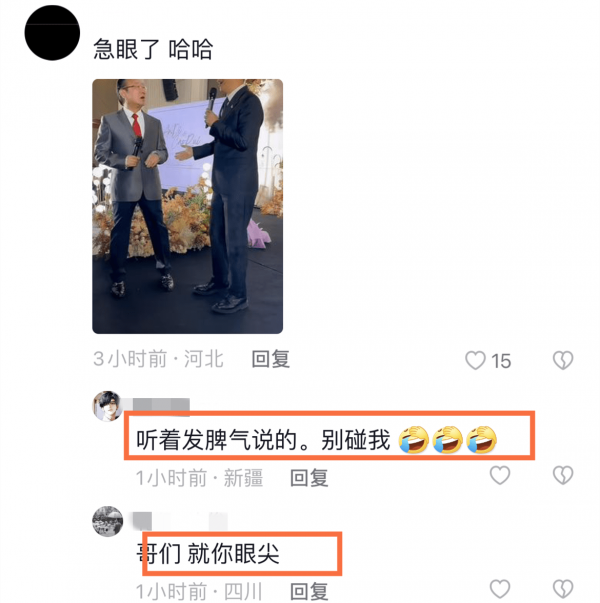Image resolution: width=600 pixels, height=603 pixels.
Task: Open the attached image of two men on stage
Action: point(188,206)
